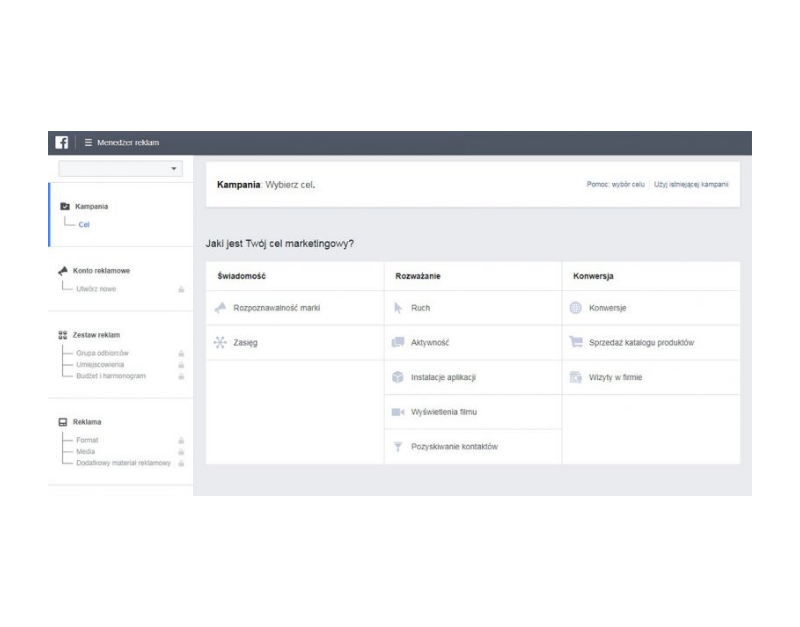Select Budżet i harmonogram in the sidebar
800x627 pixels.
pyautogui.click(x=111, y=376)
